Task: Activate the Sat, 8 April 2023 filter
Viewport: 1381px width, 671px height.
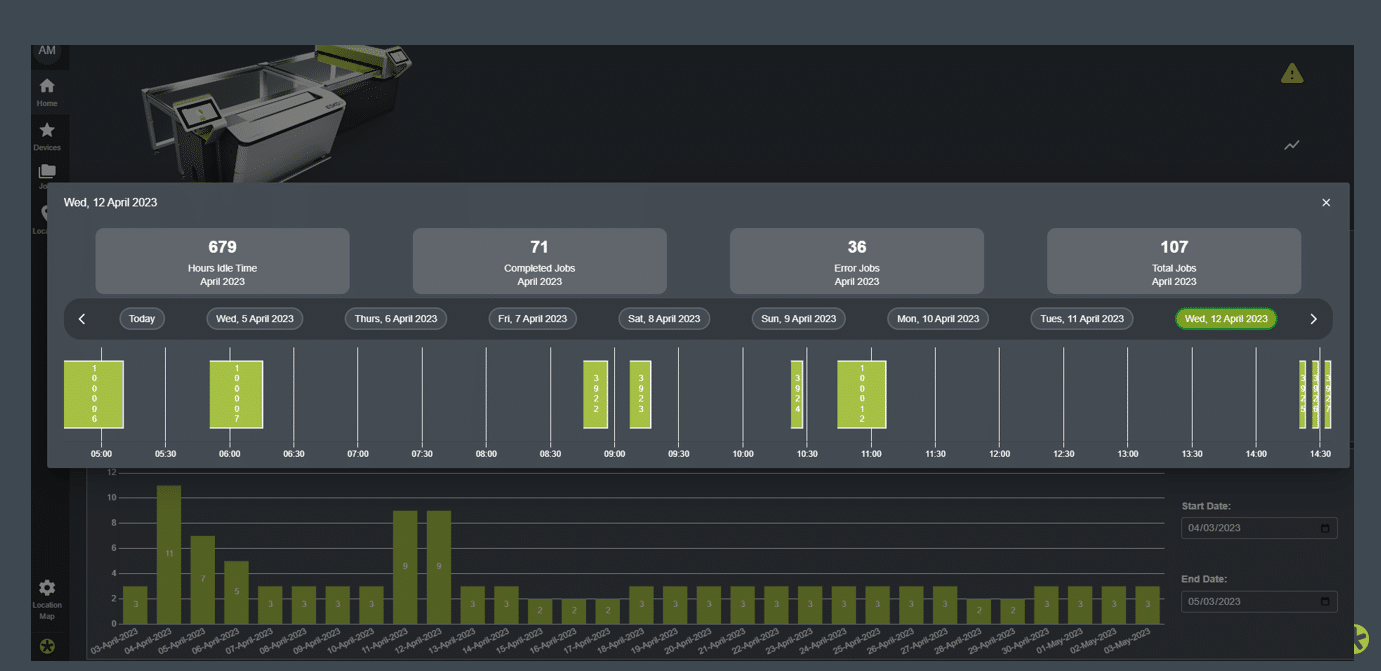Action: (x=664, y=318)
